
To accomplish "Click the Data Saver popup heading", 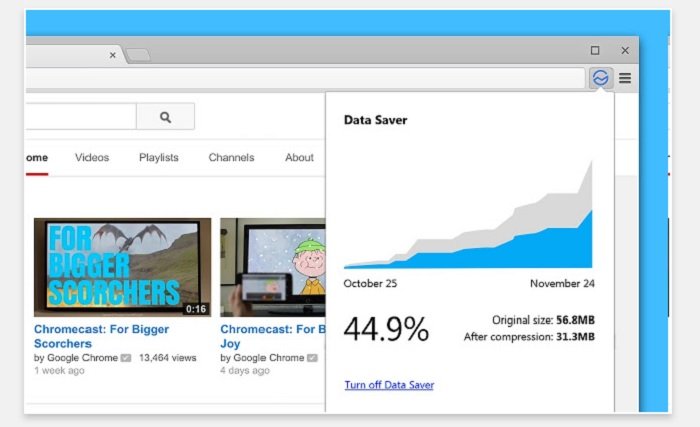I will (375, 120).
